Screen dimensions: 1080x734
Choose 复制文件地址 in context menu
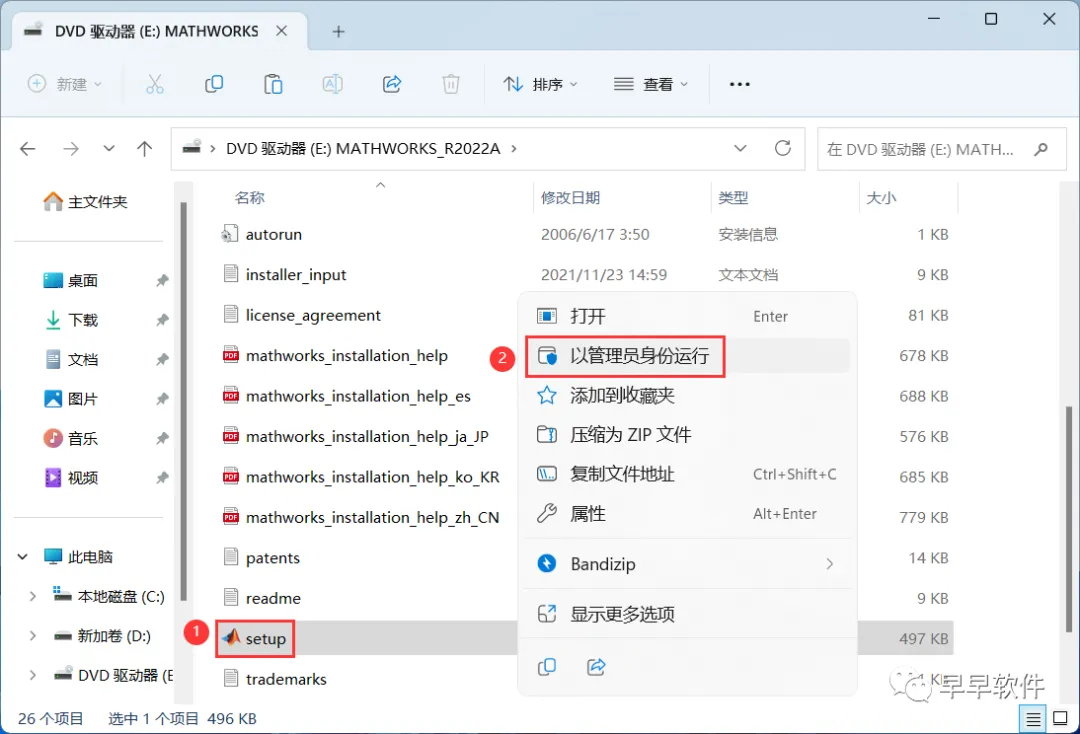point(687,474)
